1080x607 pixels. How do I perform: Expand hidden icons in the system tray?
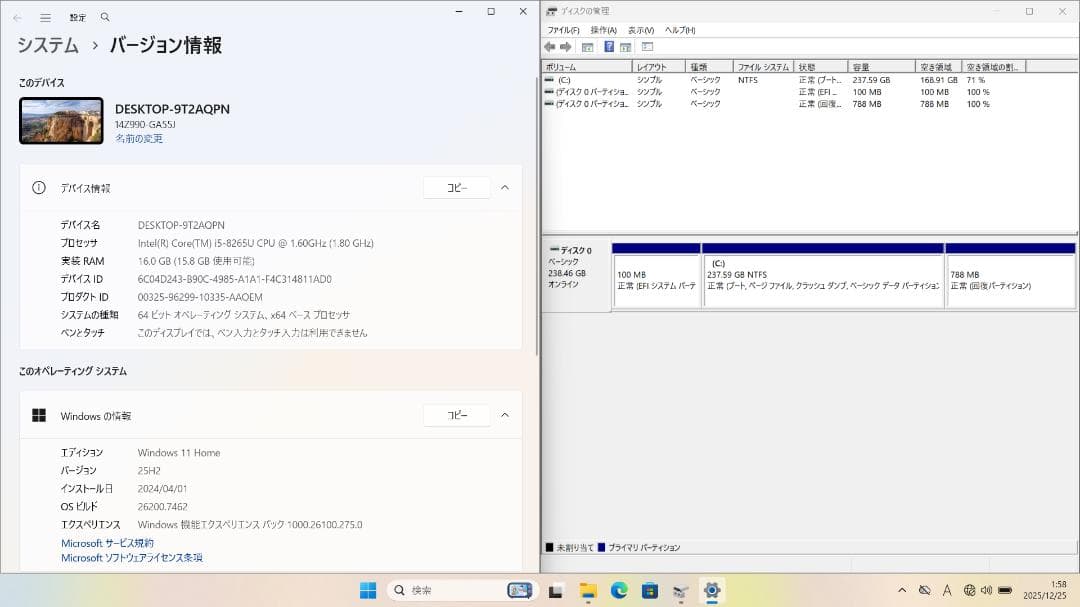899,589
